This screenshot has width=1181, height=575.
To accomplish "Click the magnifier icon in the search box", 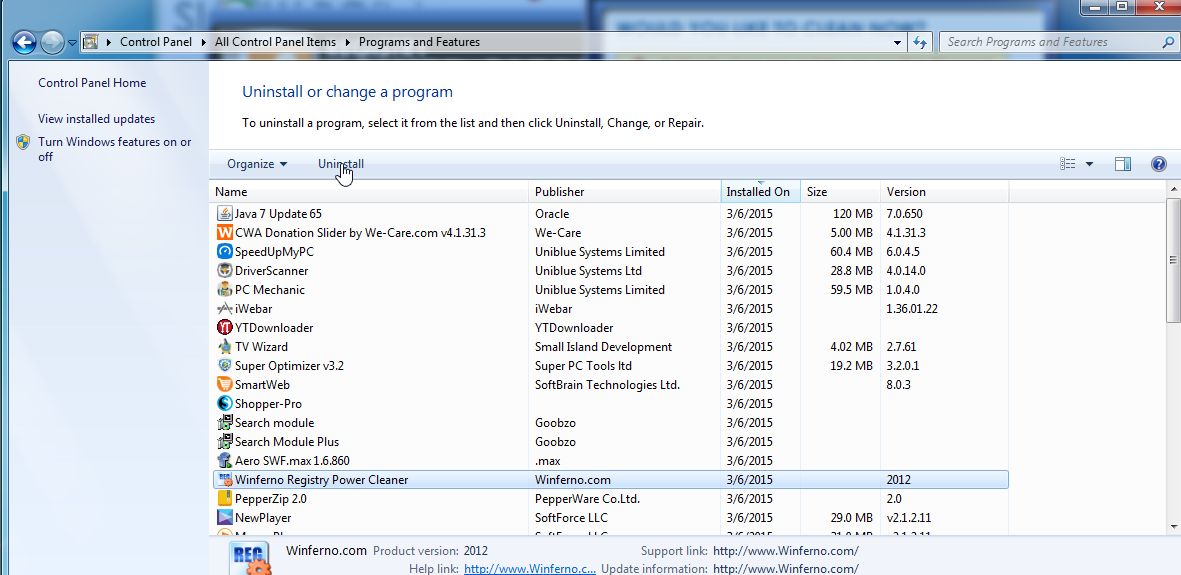I will click(1168, 42).
